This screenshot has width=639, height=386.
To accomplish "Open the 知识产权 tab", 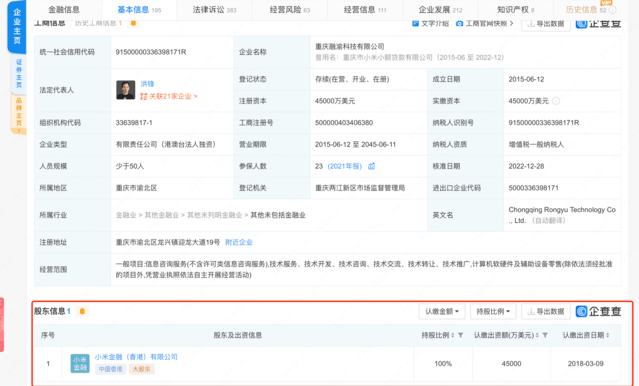I will click(516, 9).
